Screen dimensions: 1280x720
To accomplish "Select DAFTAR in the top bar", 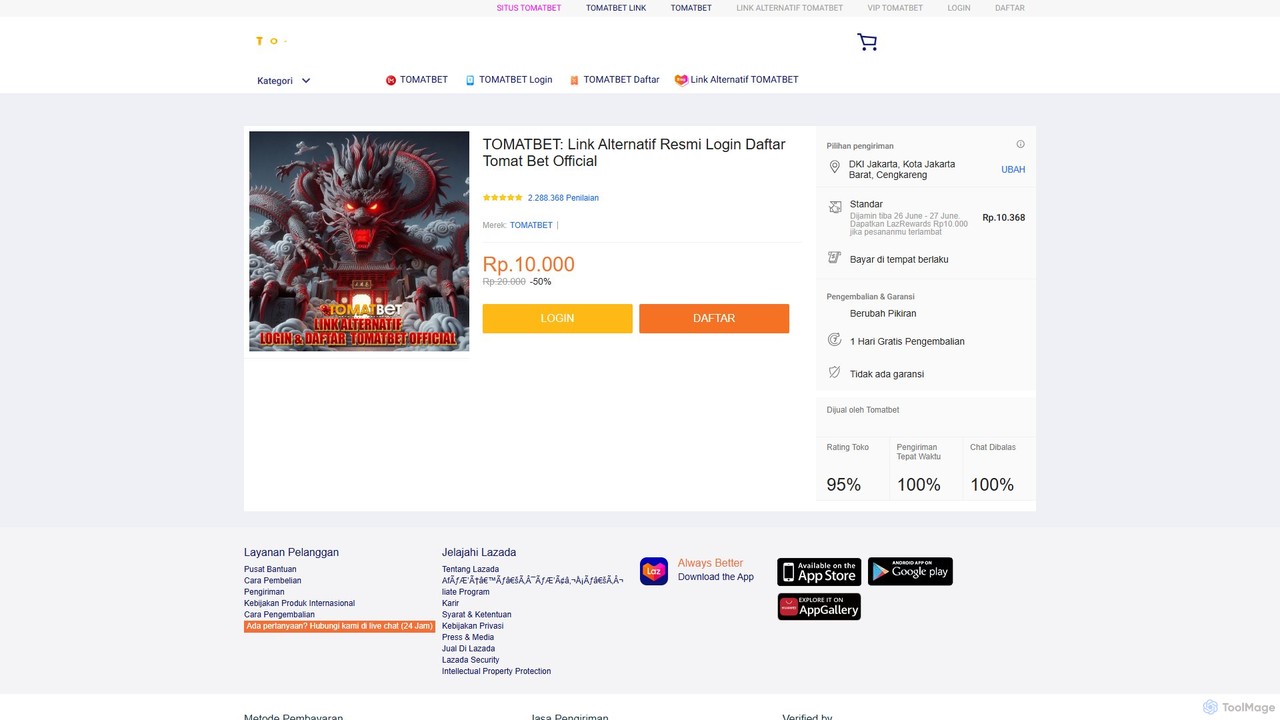I will [1010, 8].
